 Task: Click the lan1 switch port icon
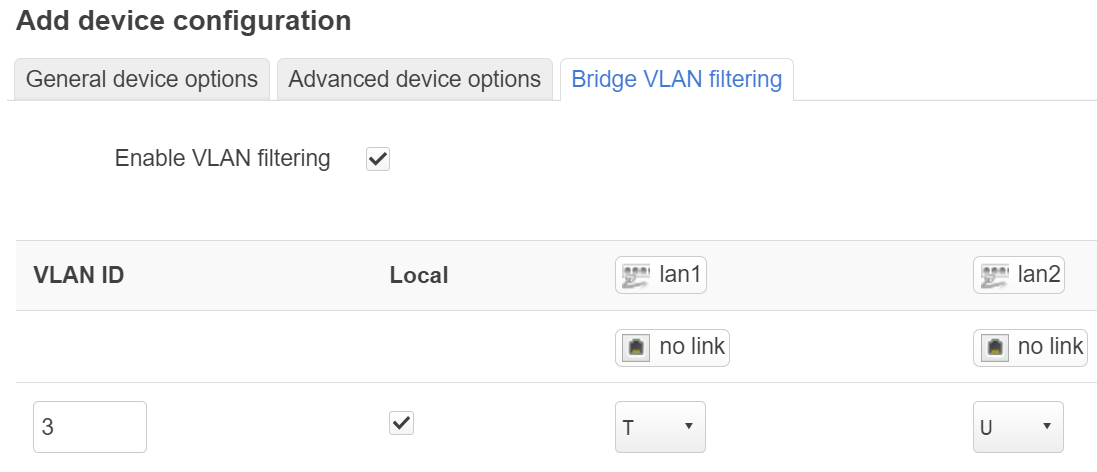coord(635,276)
